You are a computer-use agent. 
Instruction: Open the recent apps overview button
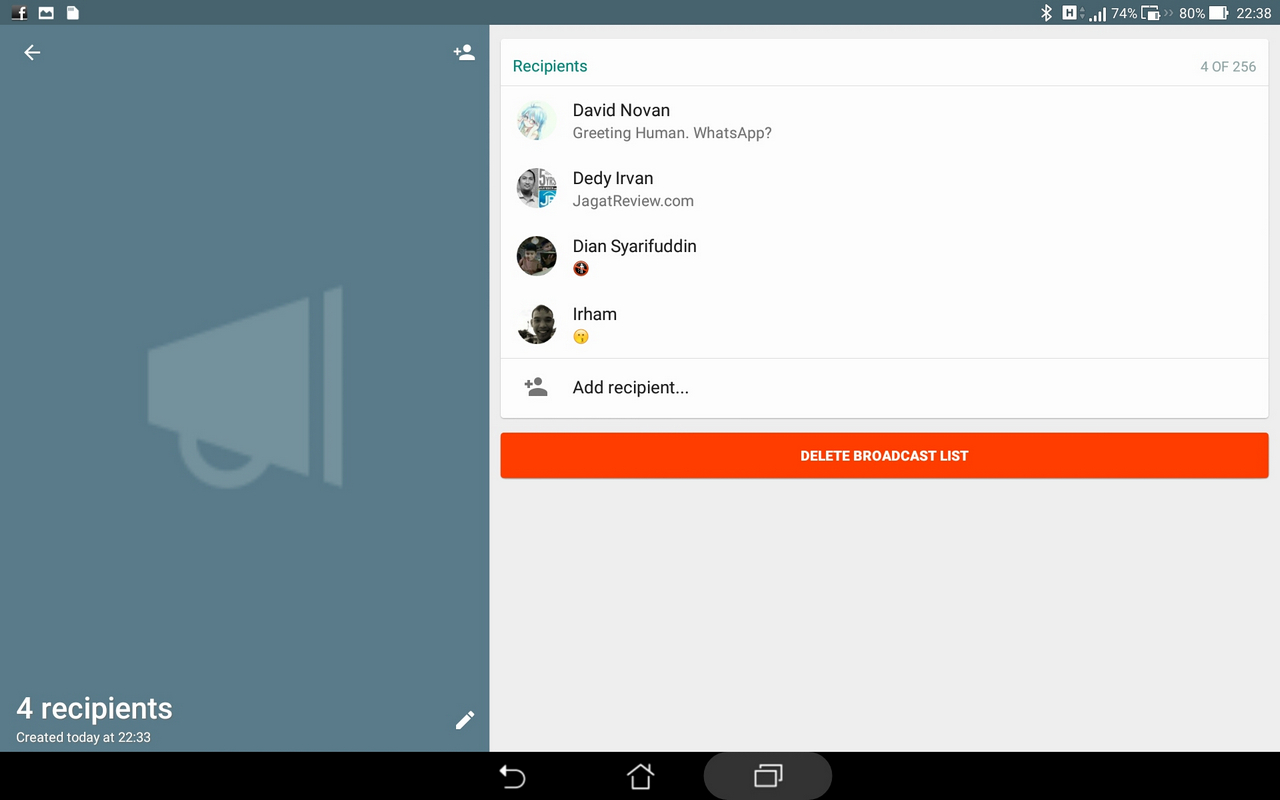coord(767,776)
